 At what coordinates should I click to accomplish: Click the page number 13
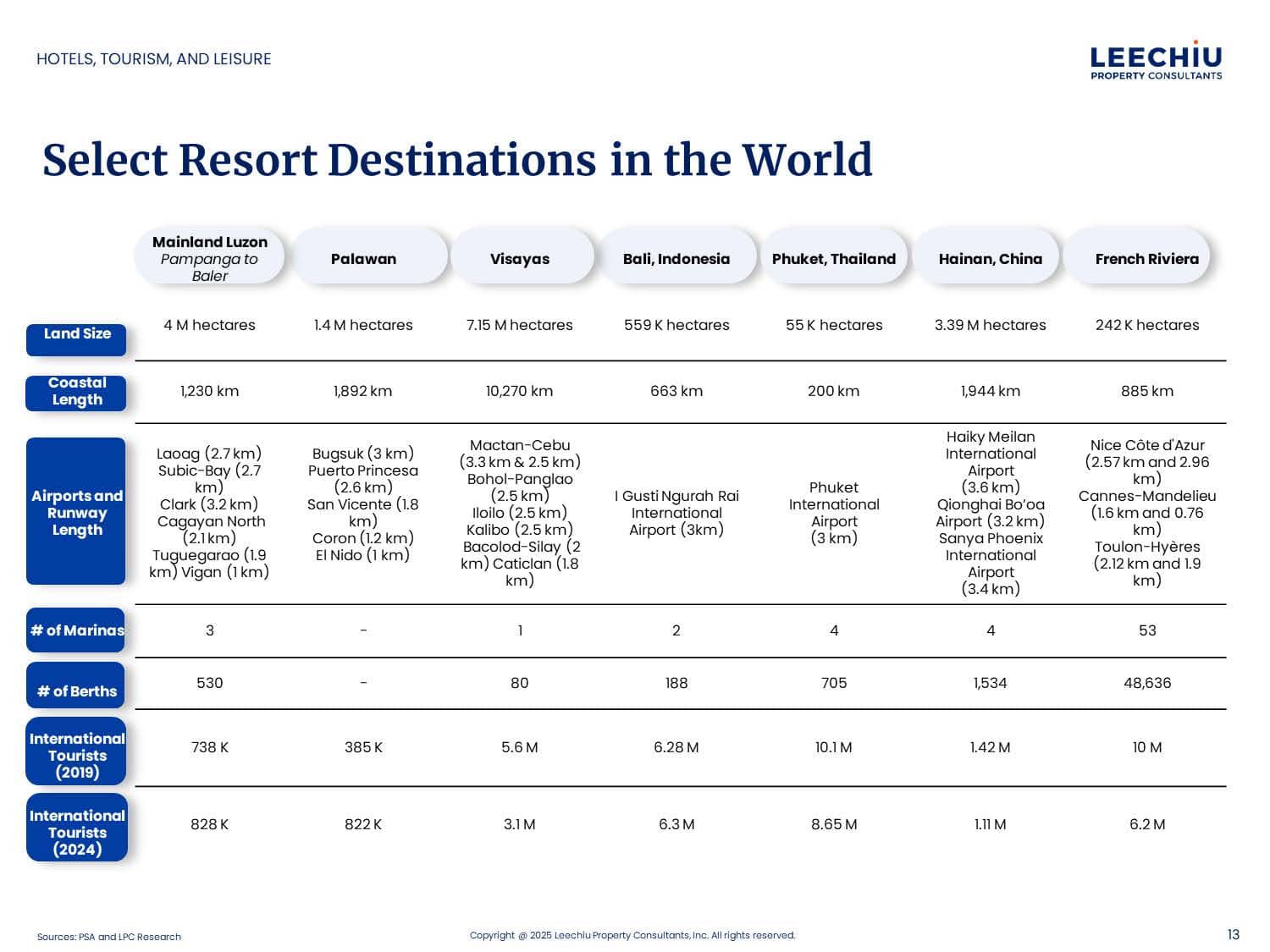tap(1233, 934)
